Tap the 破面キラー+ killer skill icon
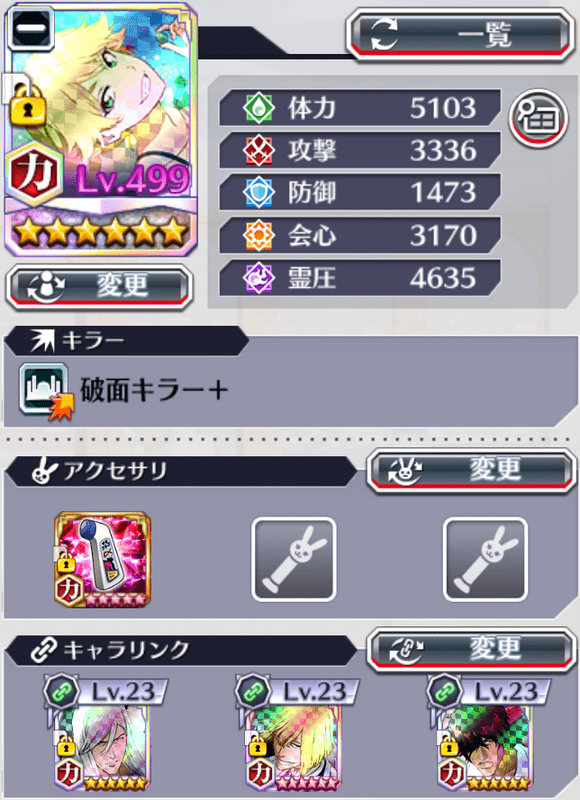 point(46,391)
